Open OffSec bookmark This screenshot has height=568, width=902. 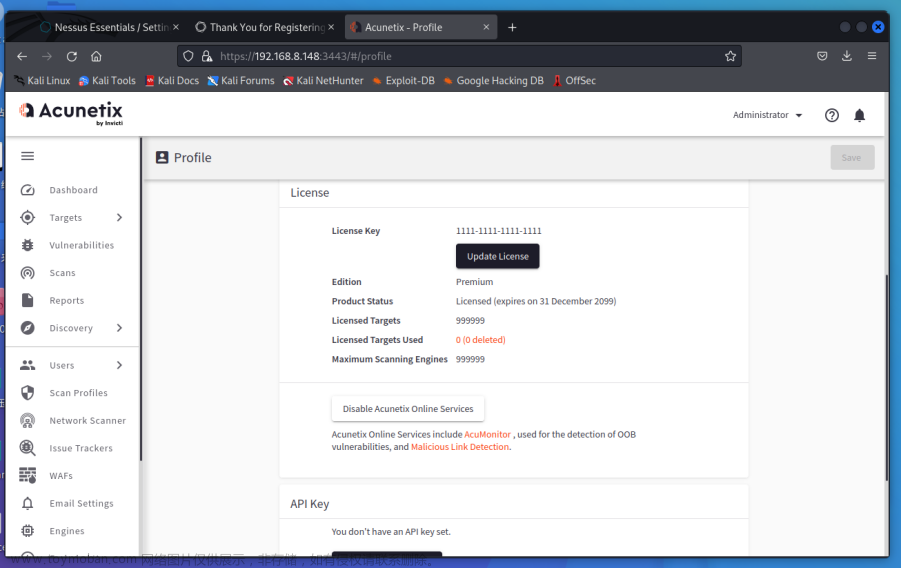pos(574,81)
